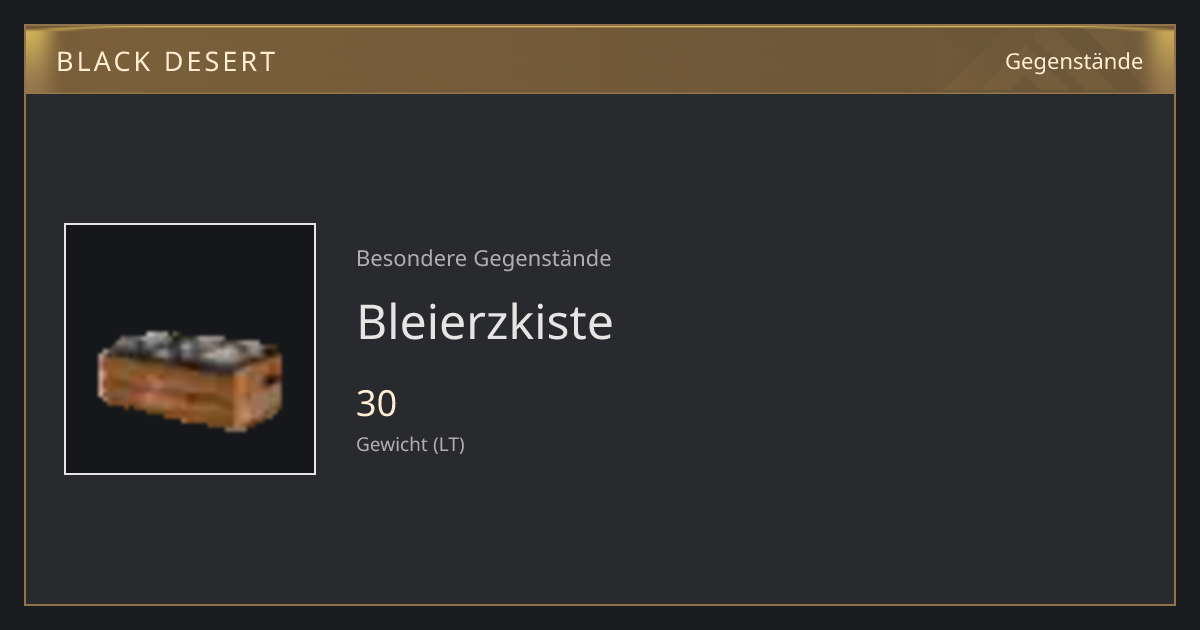Click the (LT) unit beside Gewicht
The height and width of the screenshot is (630, 1200).
point(449,444)
